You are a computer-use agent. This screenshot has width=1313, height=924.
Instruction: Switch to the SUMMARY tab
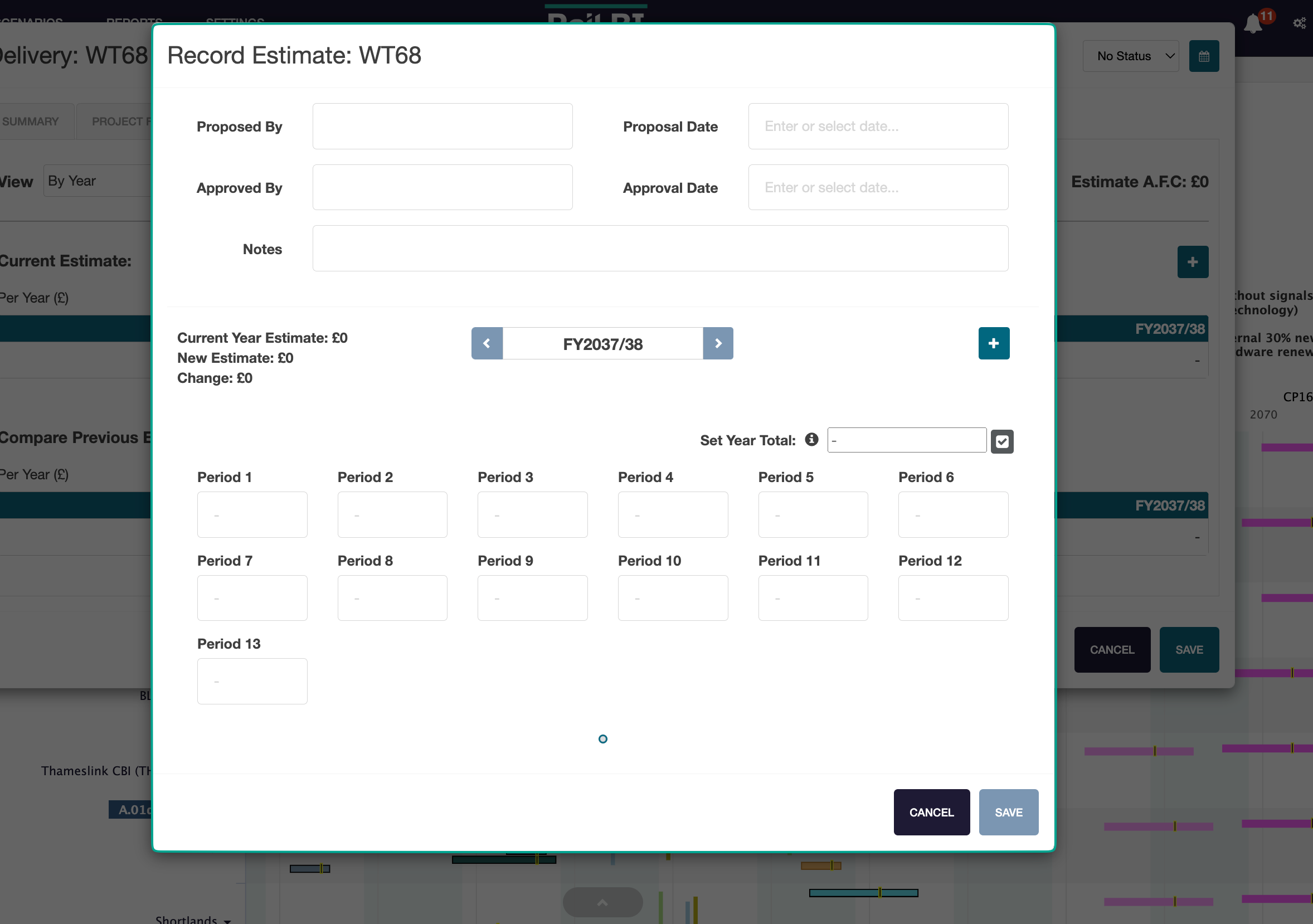click(x=31, y=121)
